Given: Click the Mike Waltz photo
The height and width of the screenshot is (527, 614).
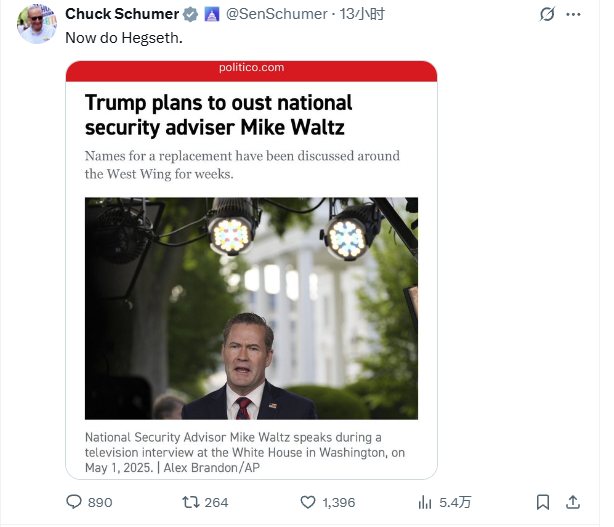Looking at the screenshot, I should [251, 308].
